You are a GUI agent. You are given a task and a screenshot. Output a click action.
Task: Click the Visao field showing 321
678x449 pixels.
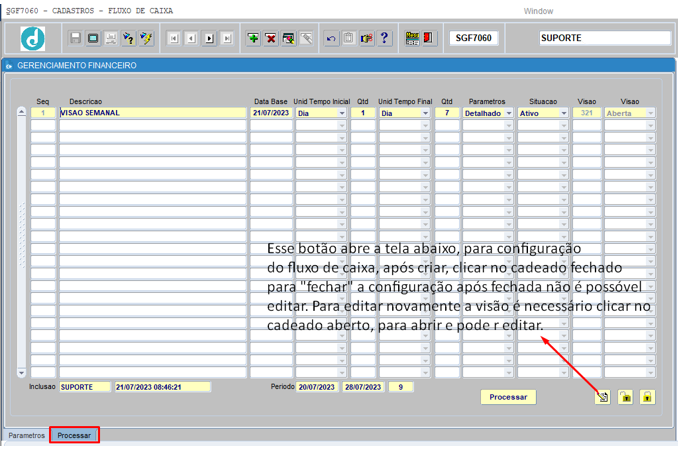coord(587,113)
